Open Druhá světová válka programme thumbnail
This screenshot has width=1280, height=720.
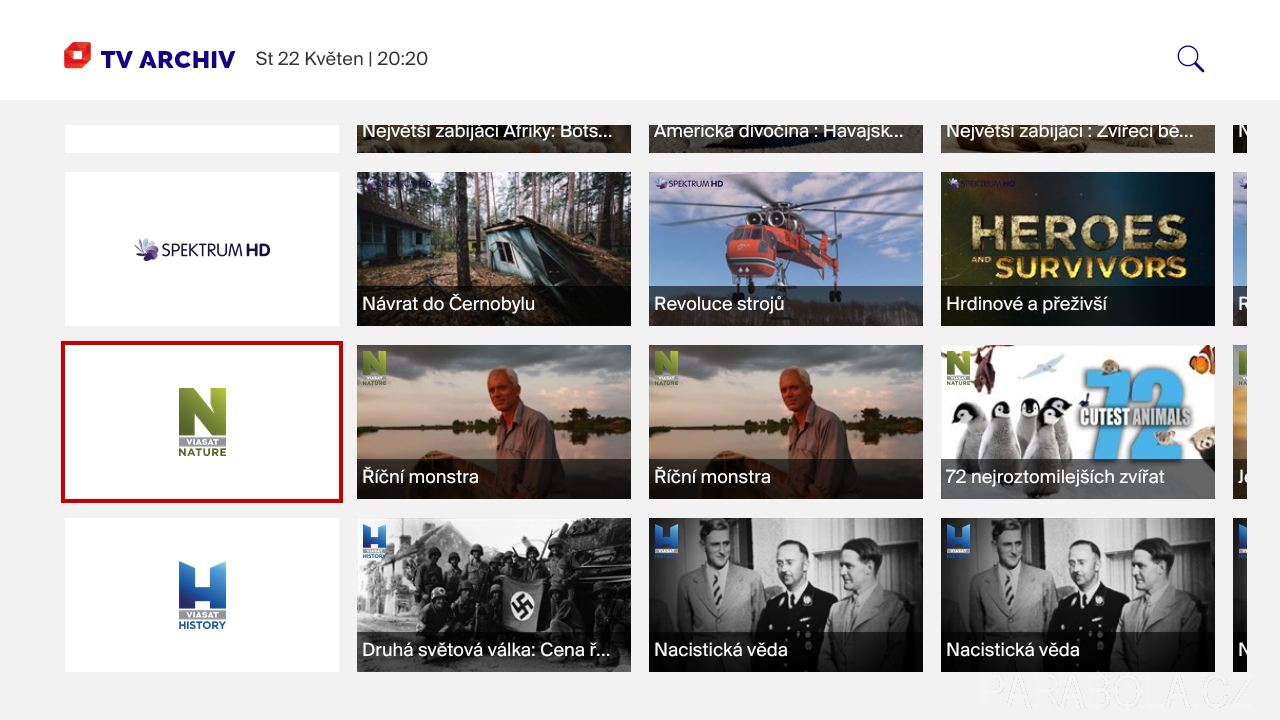[494, 595]
